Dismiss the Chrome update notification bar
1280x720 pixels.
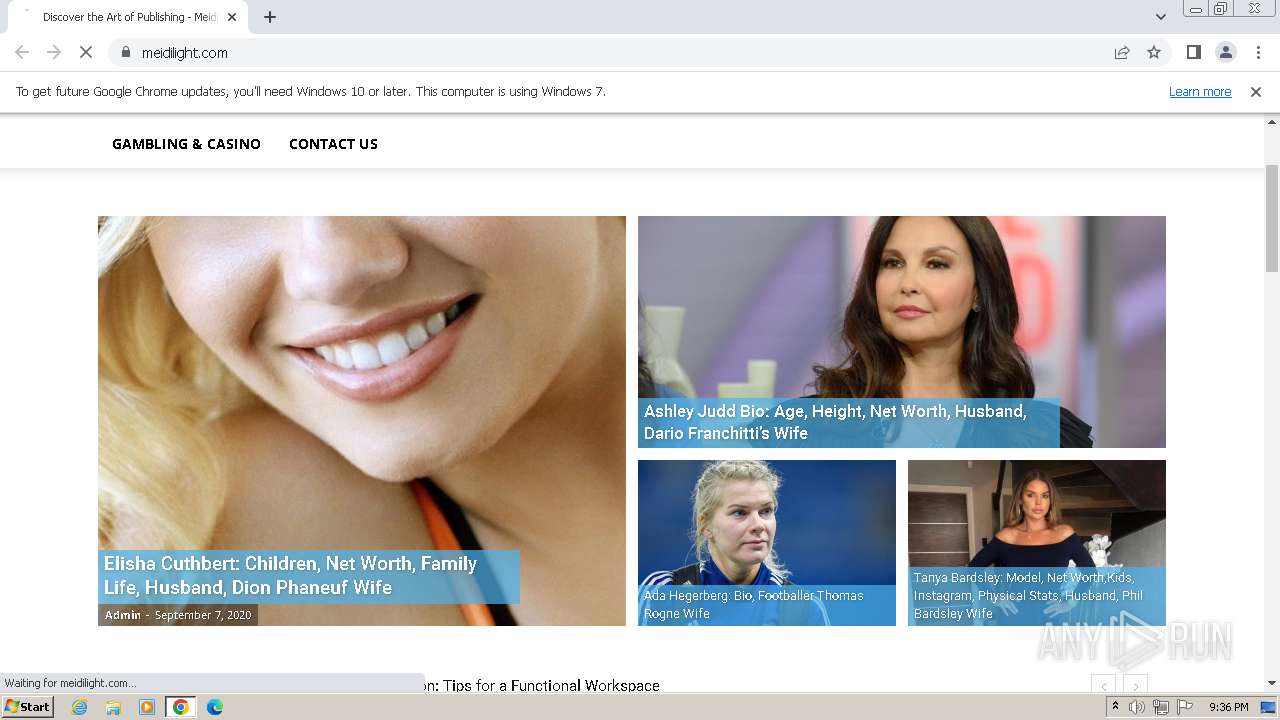(1256, 92)
